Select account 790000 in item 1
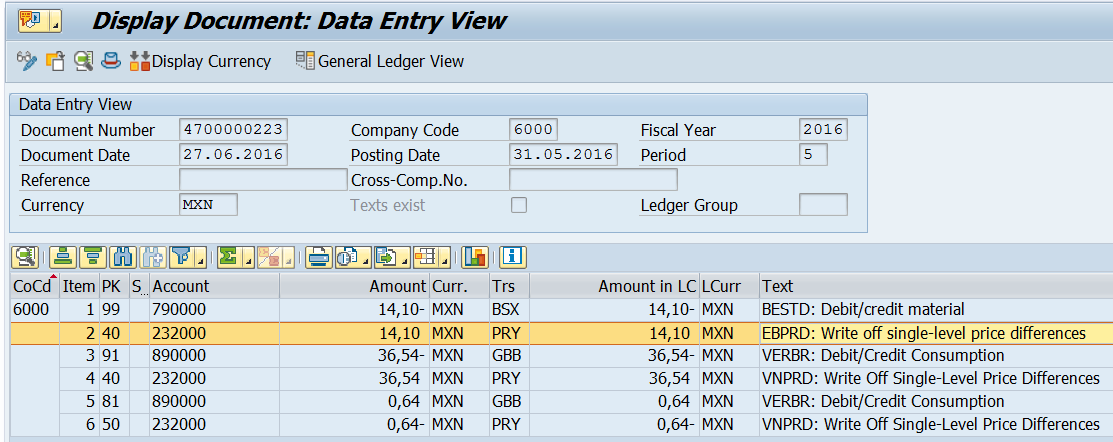Viewport: 1113px width, 442px height. (214, 309)
